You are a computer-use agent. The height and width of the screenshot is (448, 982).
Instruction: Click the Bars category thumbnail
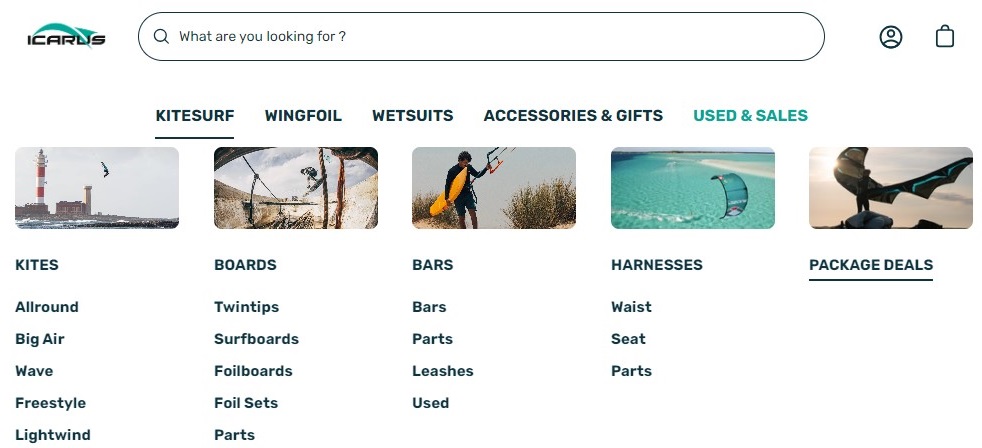click(x=494, y=188)
